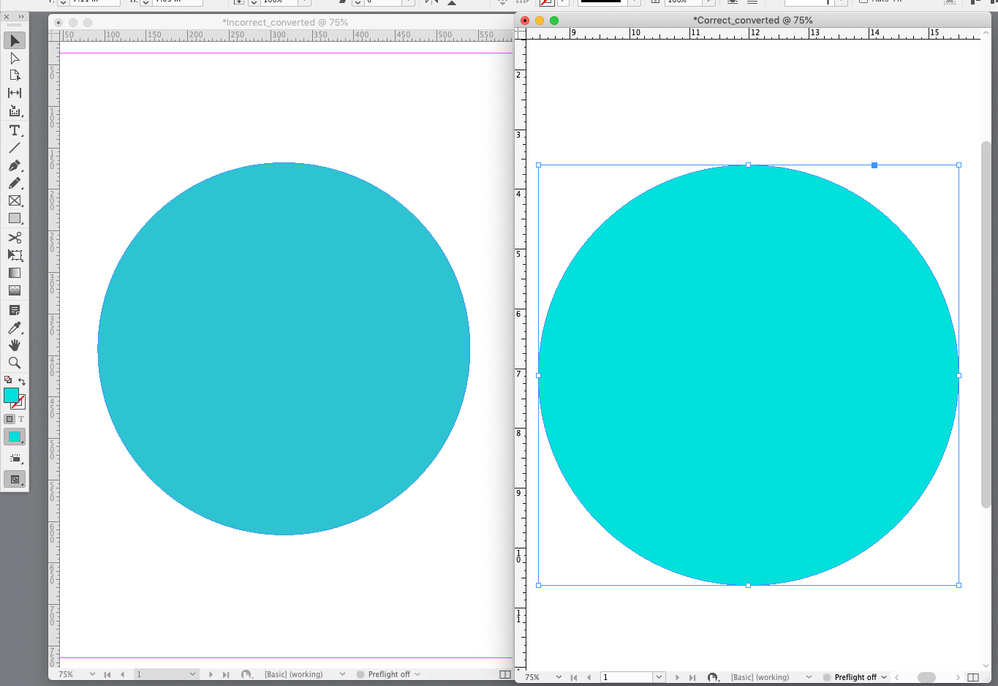998x686 pixels.
Task: Open Preflight off menu in Incorrect_converted window
Action: 418,674
